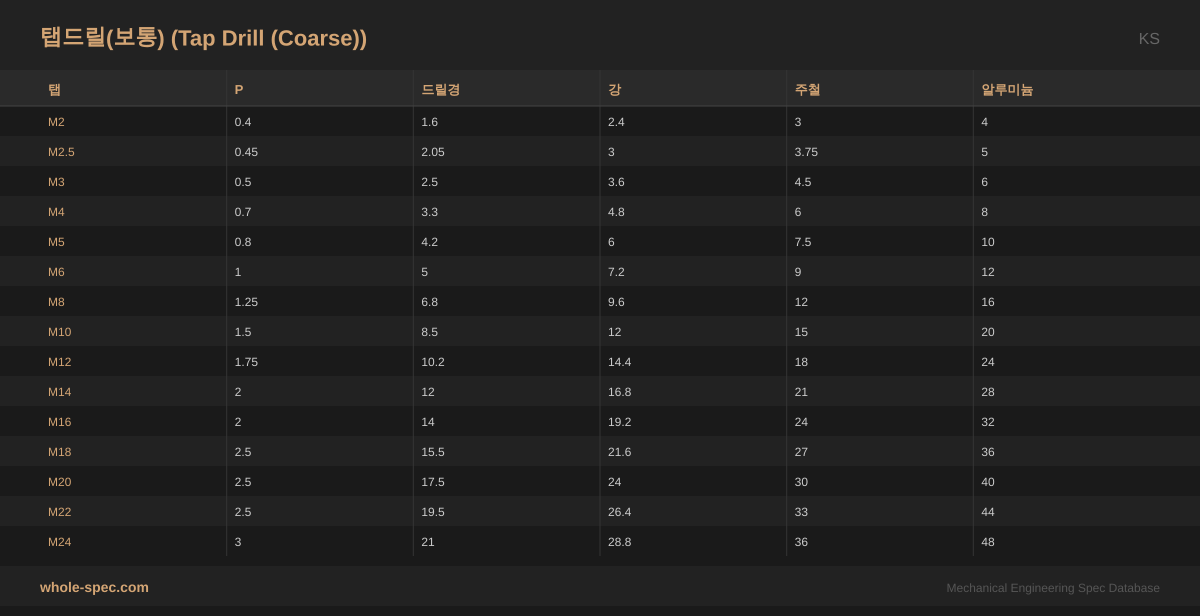Screen dimensions: 1200x616
Task: Click the 강 column header
Action: coord(614,90)
